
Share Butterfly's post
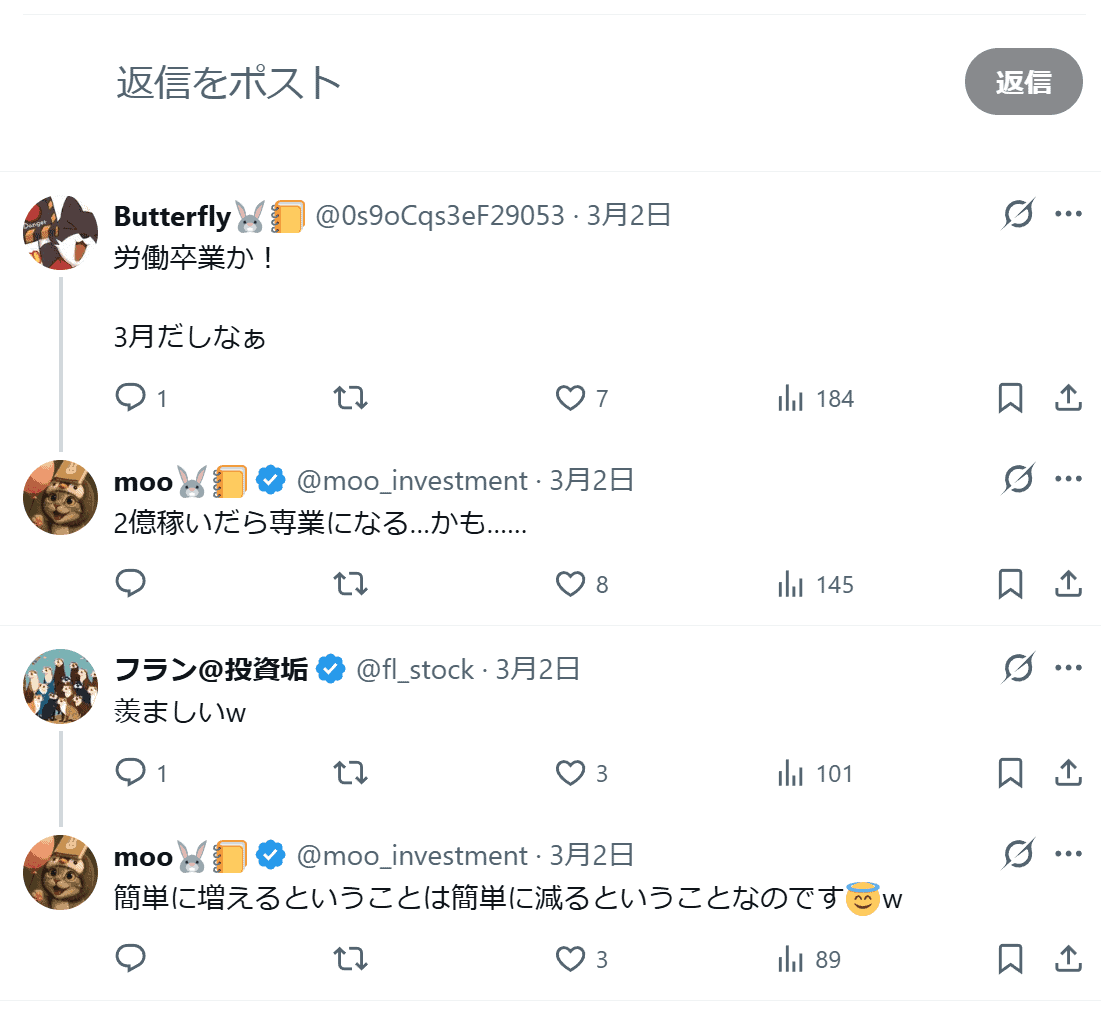point(1068,398)
